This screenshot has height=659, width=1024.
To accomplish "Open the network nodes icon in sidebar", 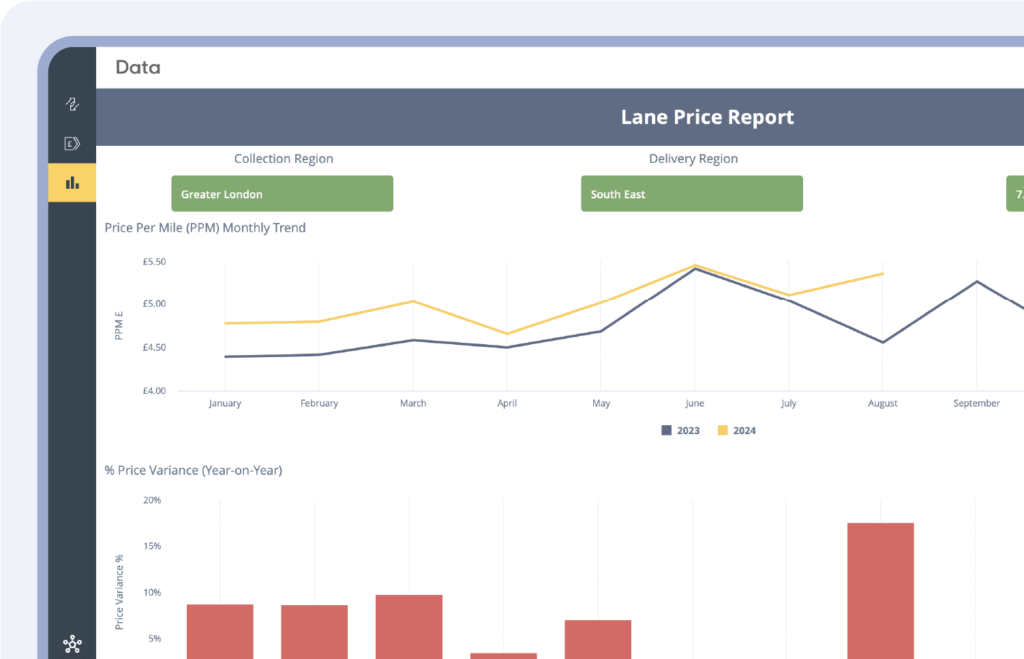I will (72, 644).
